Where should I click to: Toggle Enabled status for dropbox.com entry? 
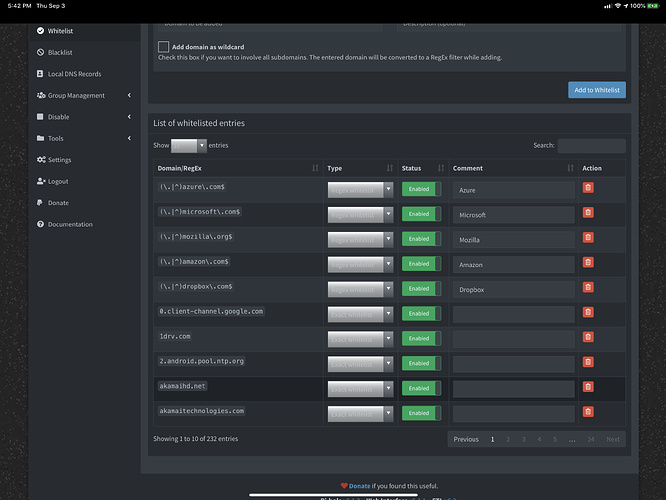(421, 288)
